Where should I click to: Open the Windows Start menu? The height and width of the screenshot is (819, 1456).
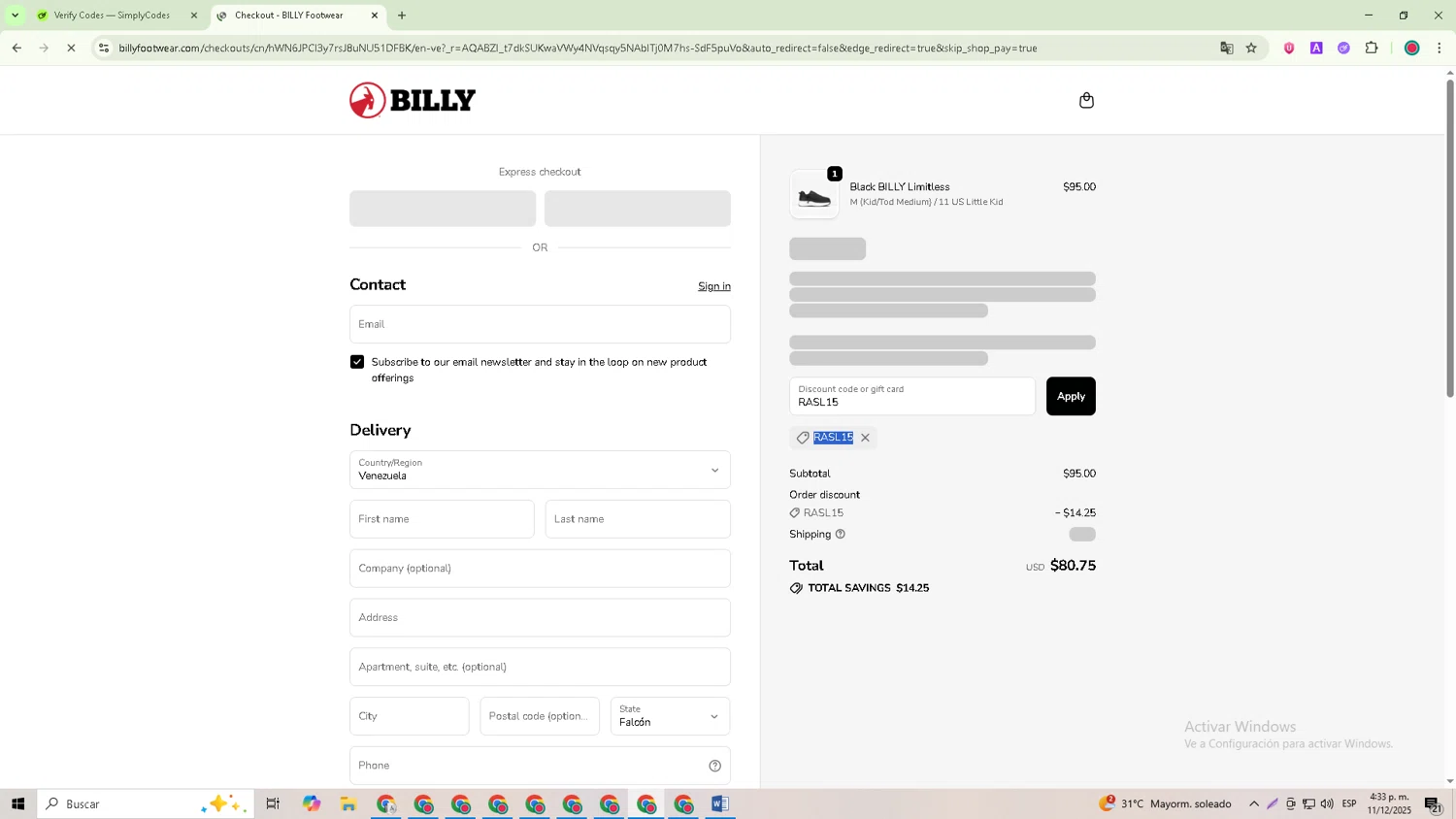point(17,803)
